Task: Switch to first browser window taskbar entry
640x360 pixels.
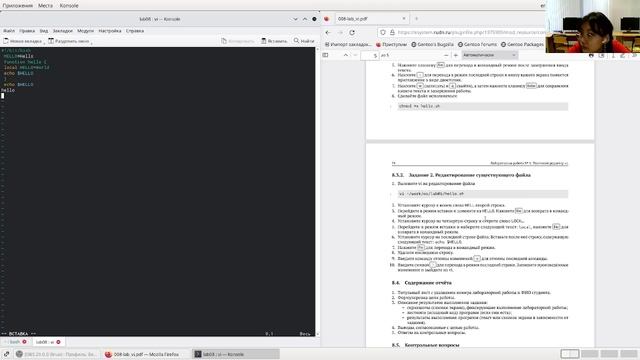Action: coord(58,354)
